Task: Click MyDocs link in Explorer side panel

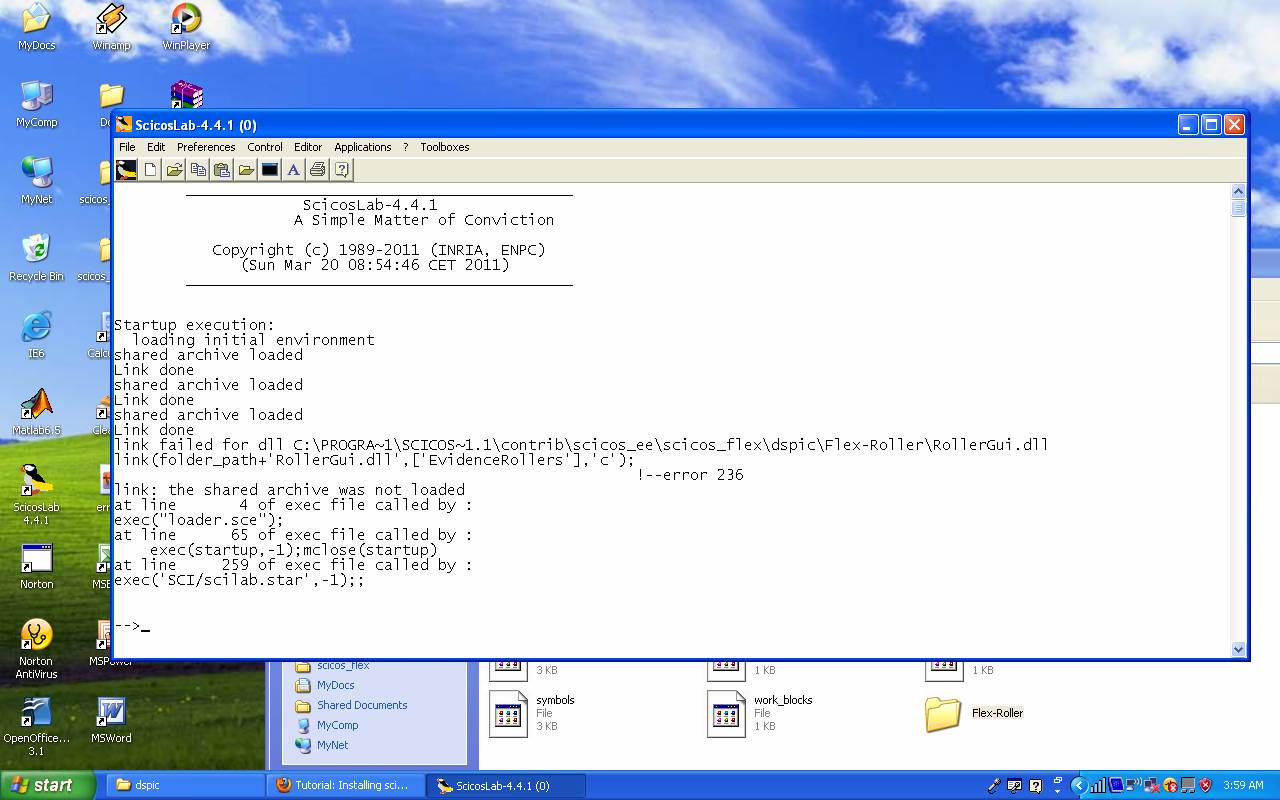Action: [335, 685]
